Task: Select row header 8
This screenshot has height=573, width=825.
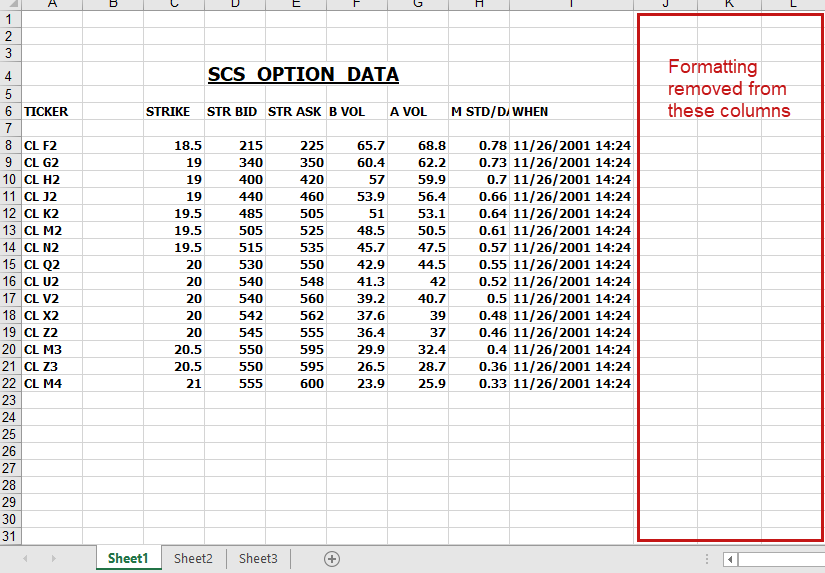Action: point(9,145)
